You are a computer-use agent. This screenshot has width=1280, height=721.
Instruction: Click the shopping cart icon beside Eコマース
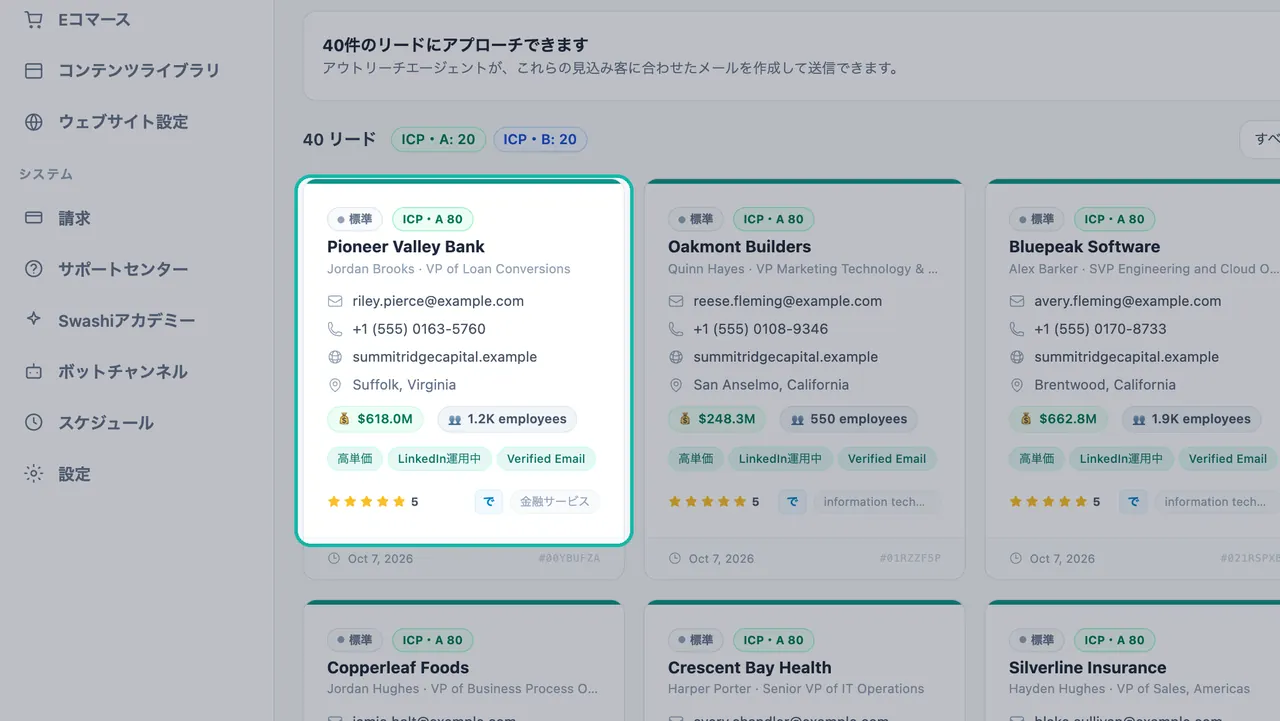coord(34,19)
